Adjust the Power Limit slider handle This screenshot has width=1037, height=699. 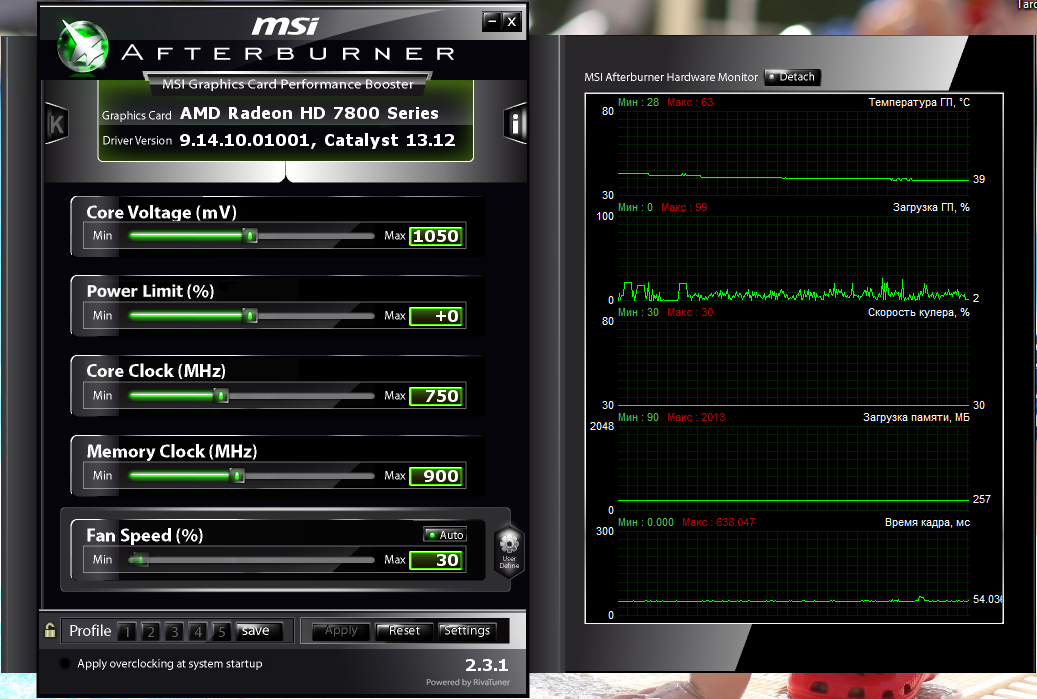coord(250,315)
